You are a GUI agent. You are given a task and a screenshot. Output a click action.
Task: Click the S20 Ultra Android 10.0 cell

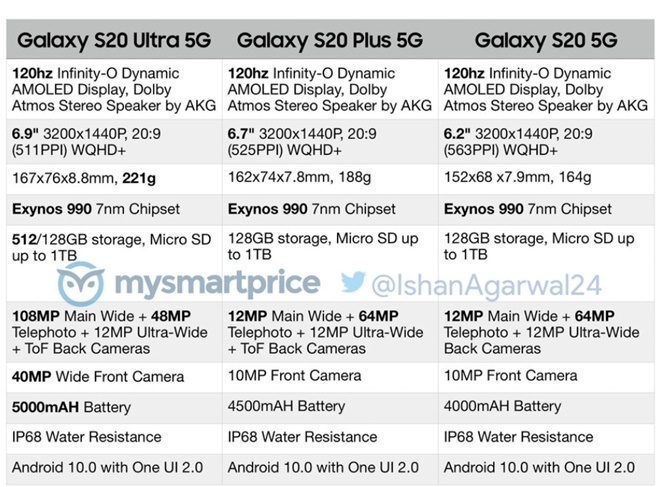click(x=114, y=468)
